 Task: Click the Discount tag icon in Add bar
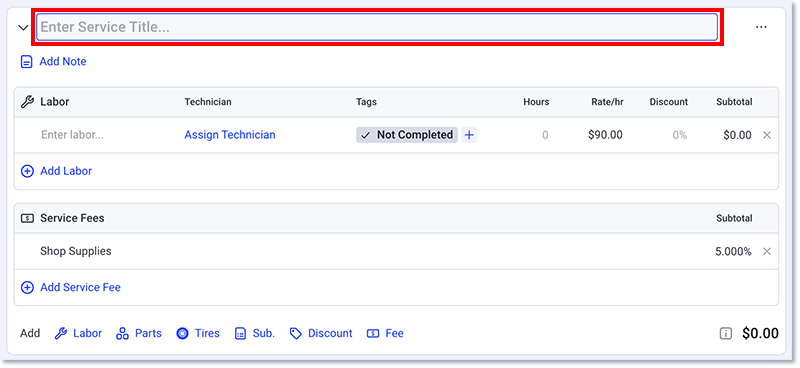tap(295, 334)
